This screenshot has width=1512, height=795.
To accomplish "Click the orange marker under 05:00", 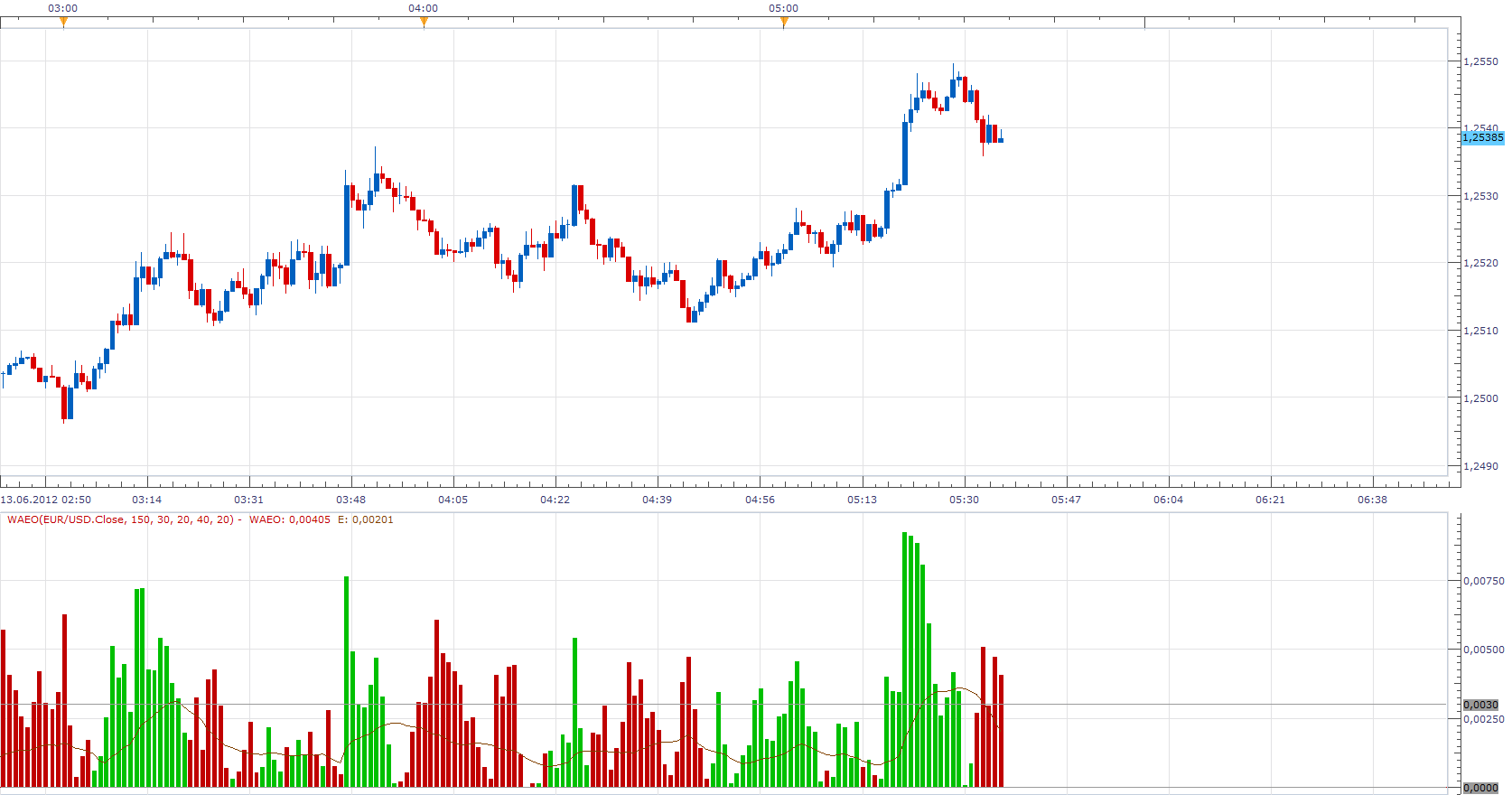I will click(x=784, y=23).
